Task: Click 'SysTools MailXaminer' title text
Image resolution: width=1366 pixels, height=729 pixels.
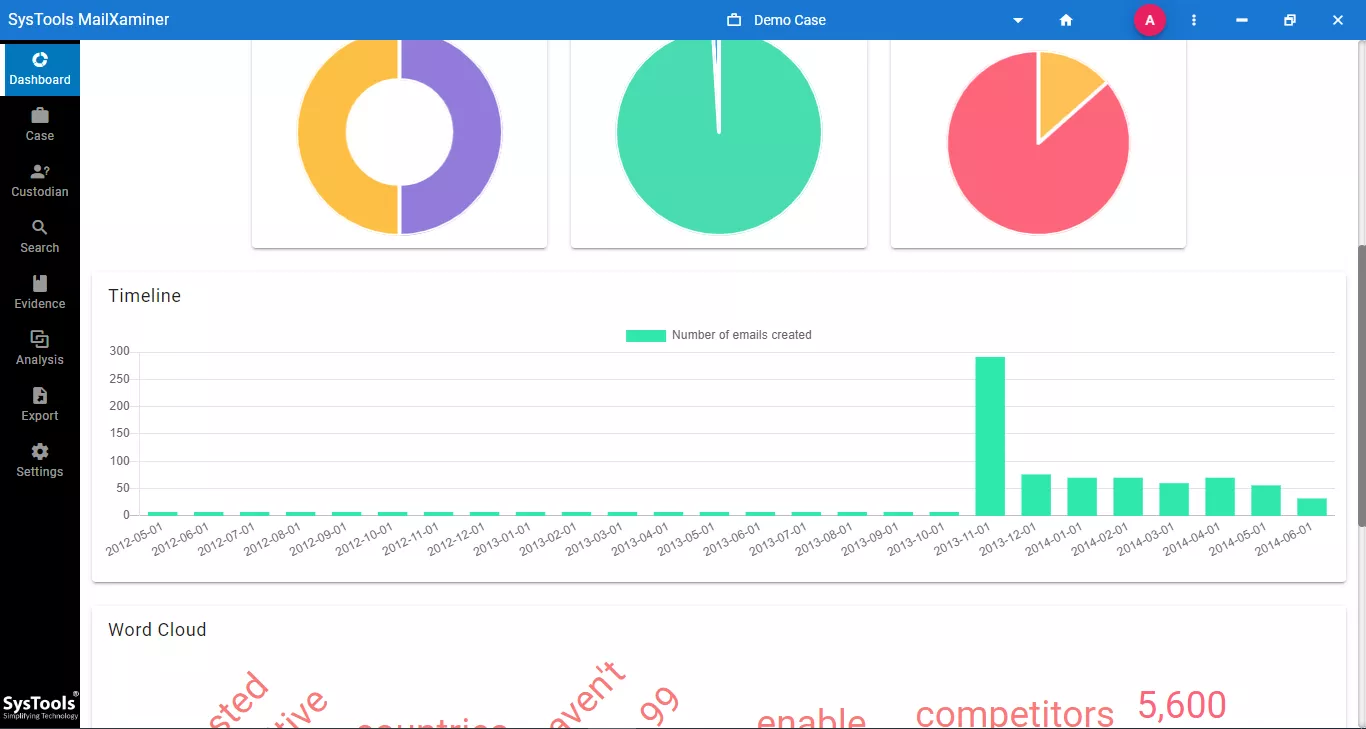Action: pos(89,20)
